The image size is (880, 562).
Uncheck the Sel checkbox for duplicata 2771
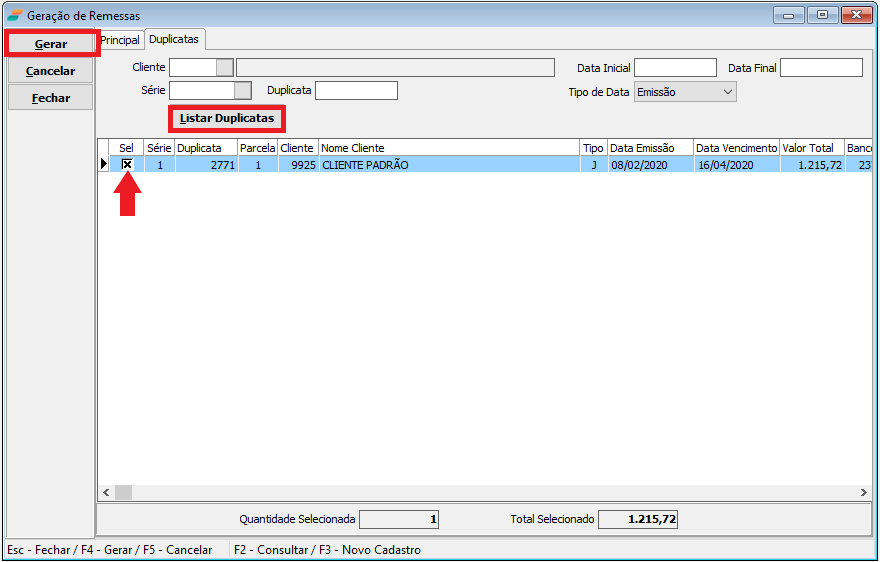pos(127,165)
